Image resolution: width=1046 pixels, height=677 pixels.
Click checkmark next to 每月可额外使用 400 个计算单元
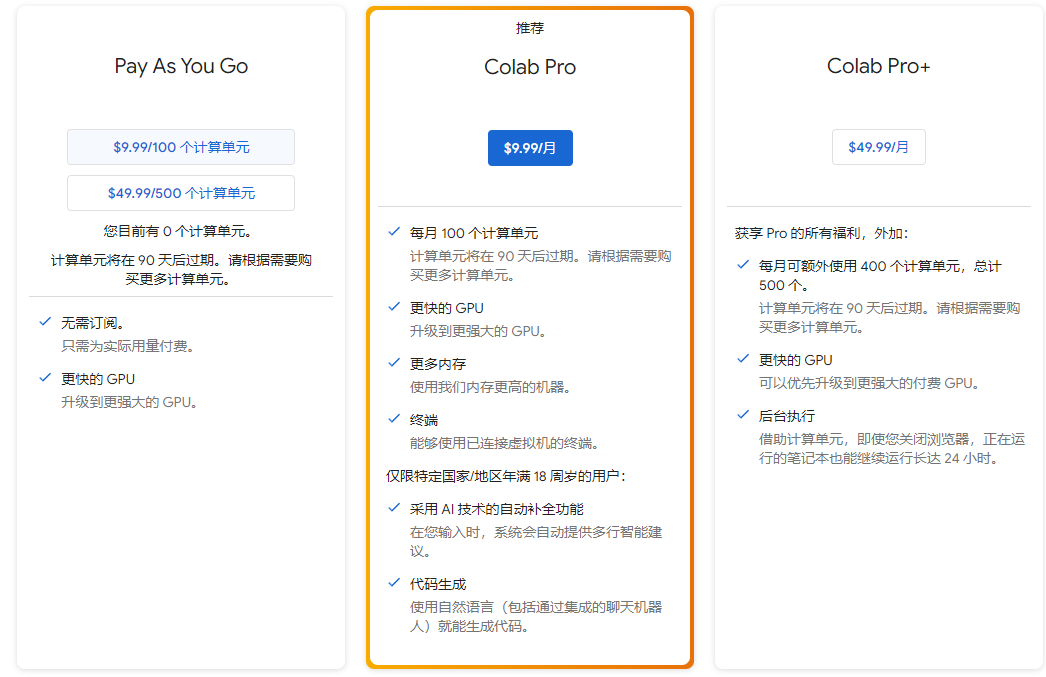point(743,265)
